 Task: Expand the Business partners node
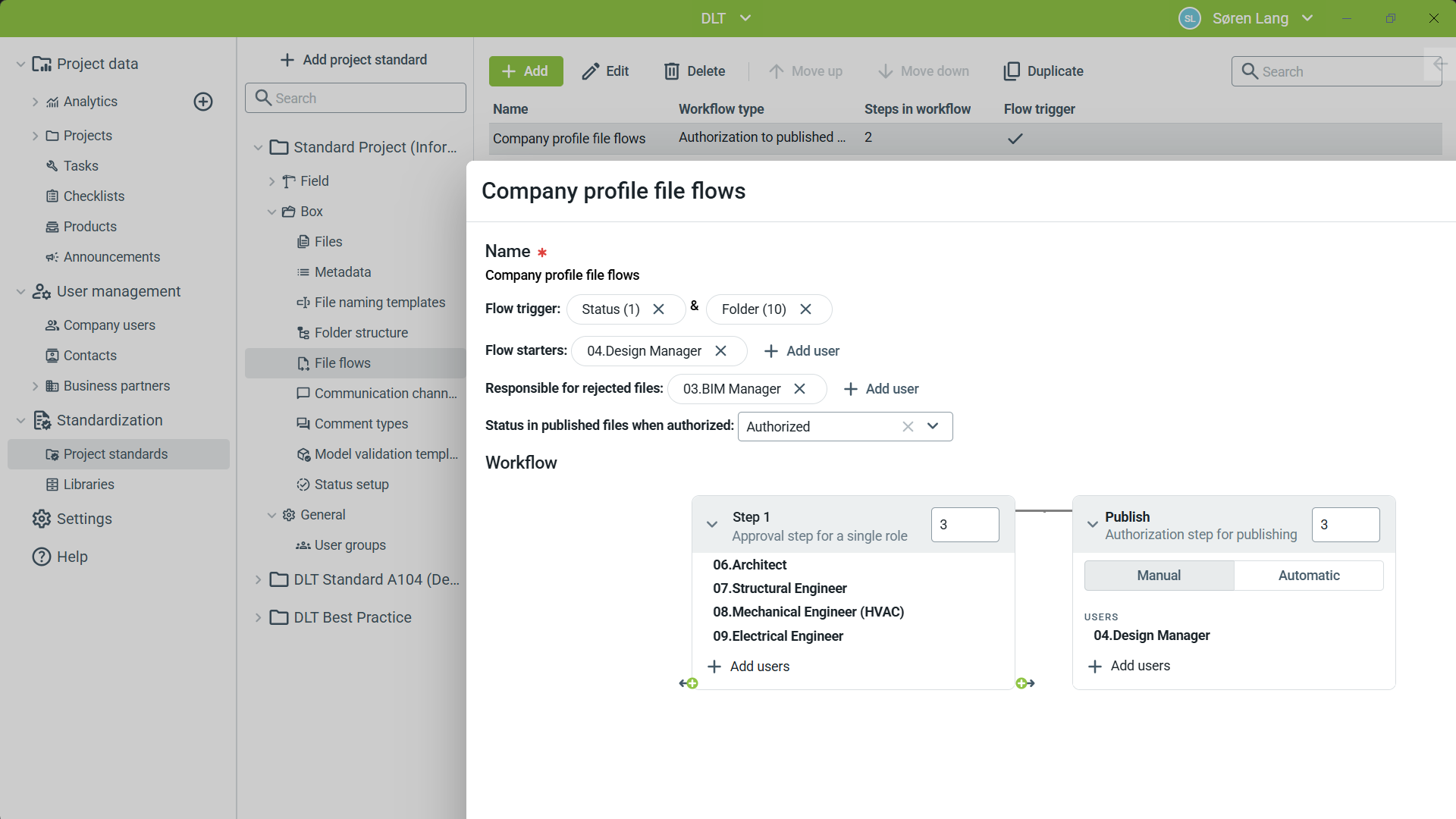(x=35, y=386)
